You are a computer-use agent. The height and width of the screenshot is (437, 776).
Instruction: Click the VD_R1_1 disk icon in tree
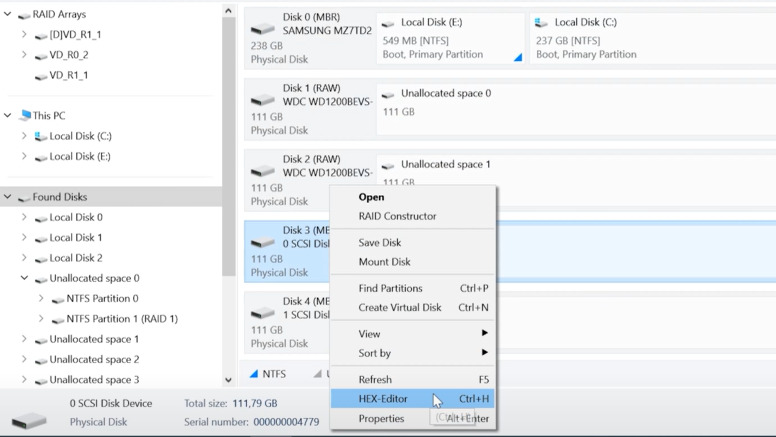click(x=41, y=76)
